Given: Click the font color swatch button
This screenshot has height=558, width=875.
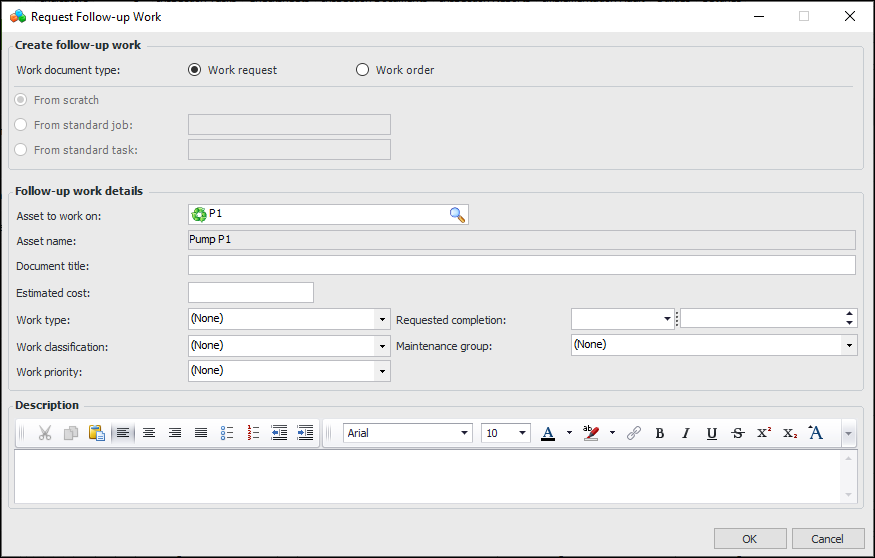Looking at the screenshot, I should point(548,433).
